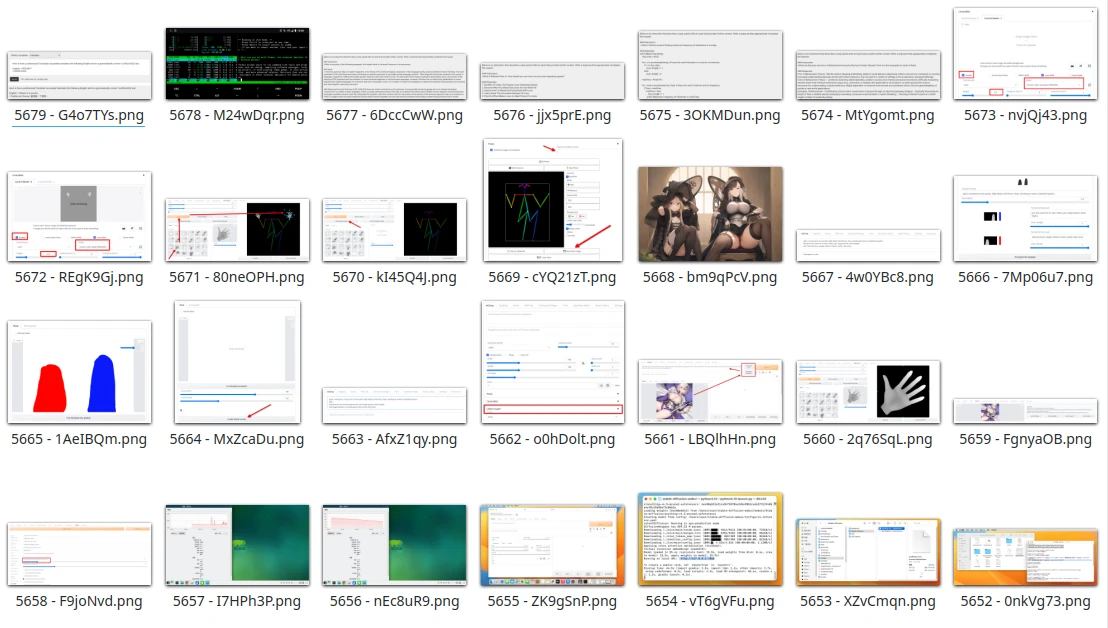Select the 5661 - LBQlhHn.png thumbnail
1108x628 pixels.
click(711, 392)
